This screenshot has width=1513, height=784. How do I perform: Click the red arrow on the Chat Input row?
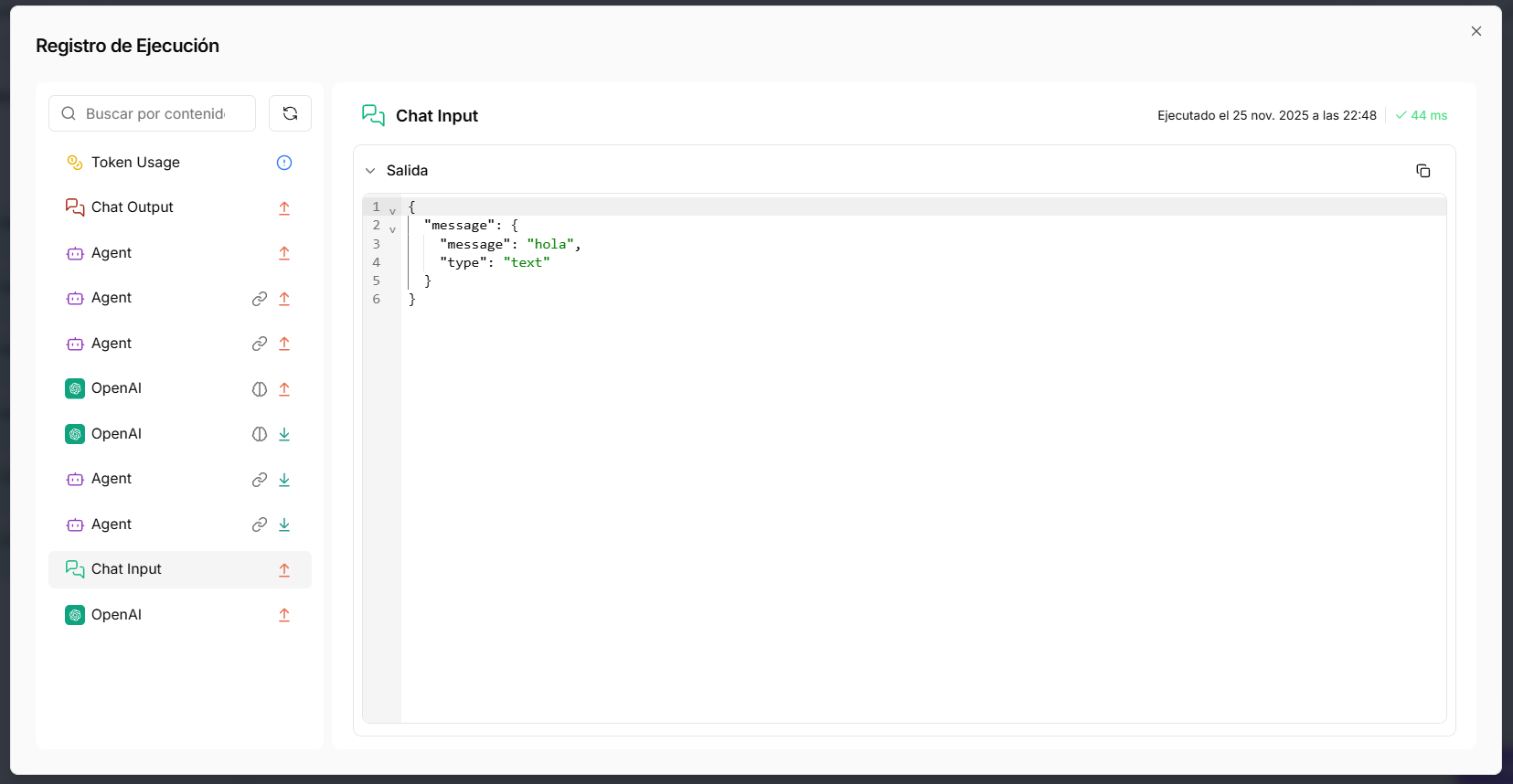point(284,570)
